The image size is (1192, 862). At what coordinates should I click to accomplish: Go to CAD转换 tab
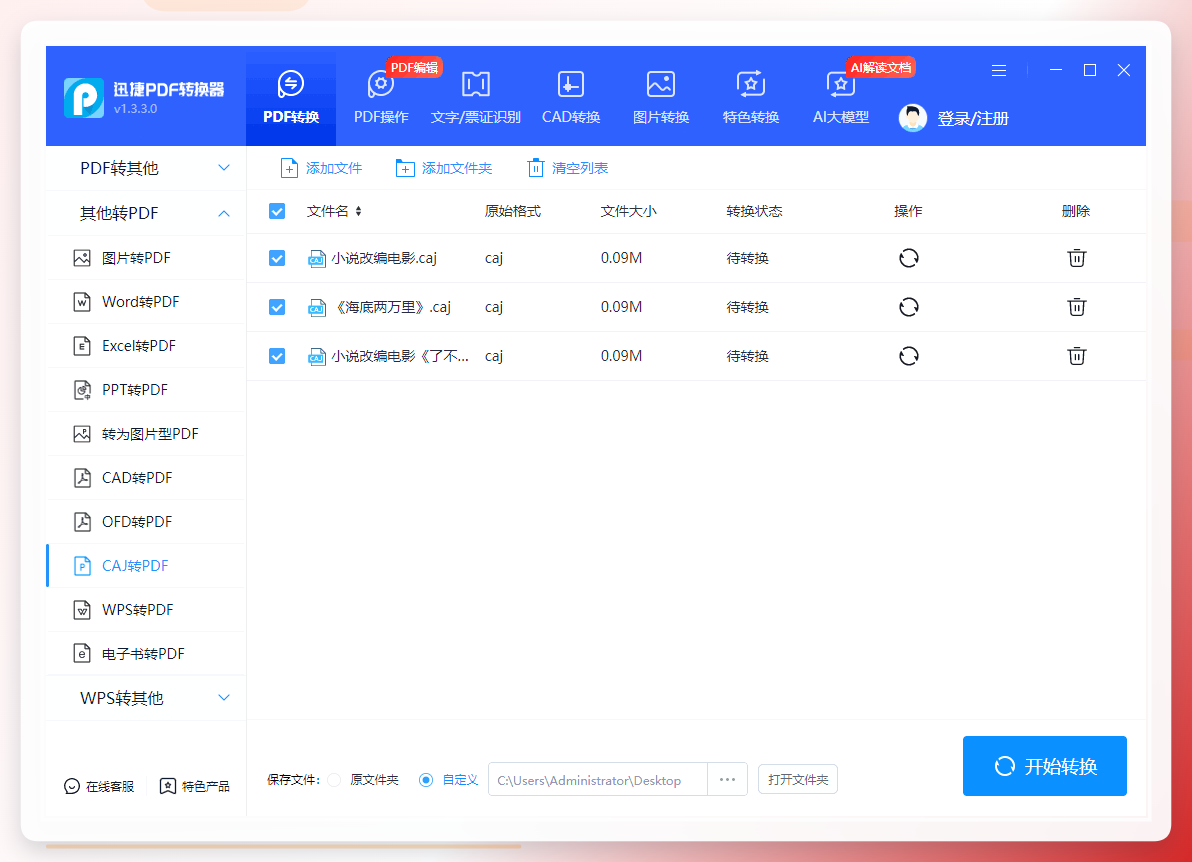pos(571,97)
